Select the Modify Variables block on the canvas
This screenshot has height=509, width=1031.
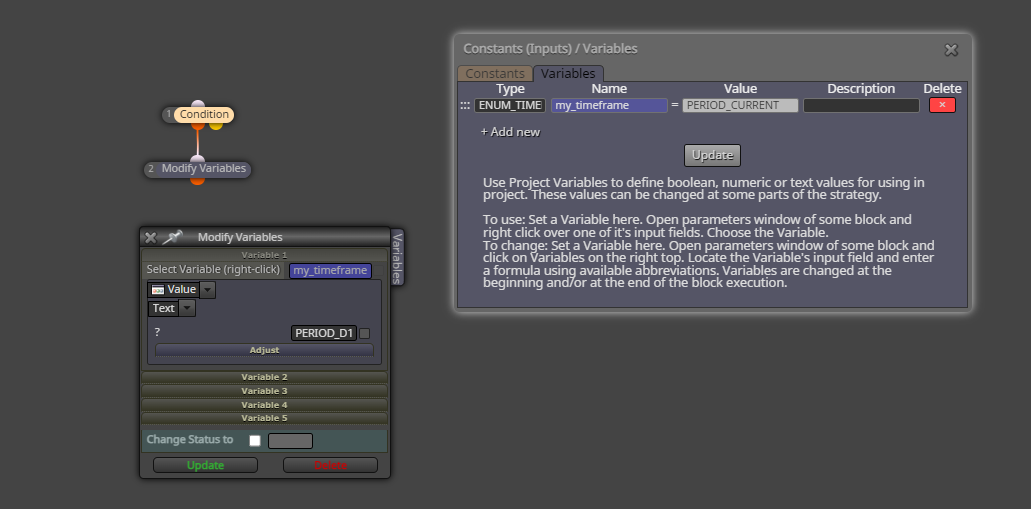tap(204, 169)
